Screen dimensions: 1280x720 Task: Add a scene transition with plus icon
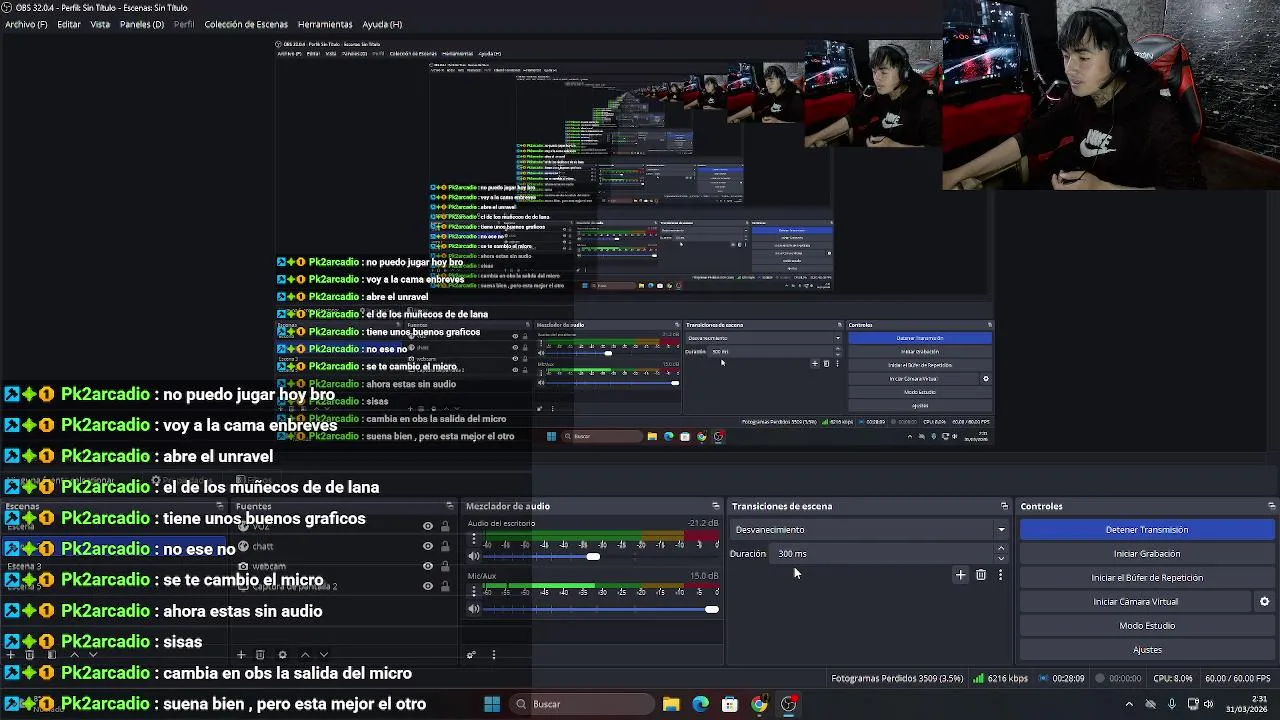[960, 575]
